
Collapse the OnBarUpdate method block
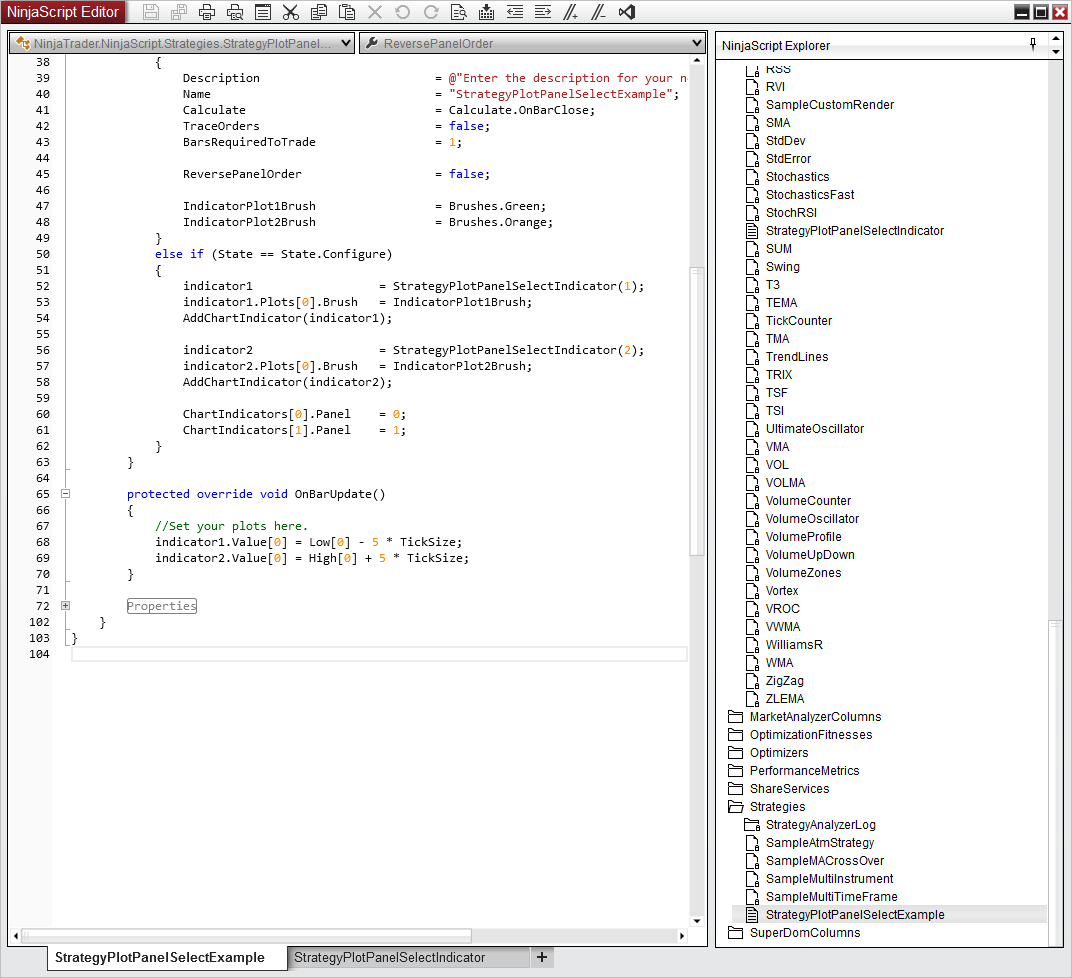click(65, 493)
